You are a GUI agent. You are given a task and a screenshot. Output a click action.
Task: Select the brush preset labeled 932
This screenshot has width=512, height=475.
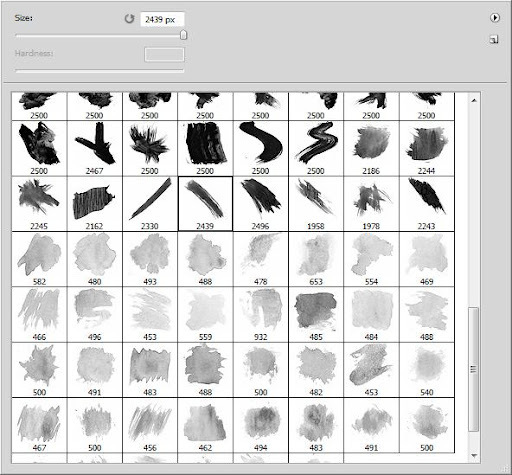261,314
